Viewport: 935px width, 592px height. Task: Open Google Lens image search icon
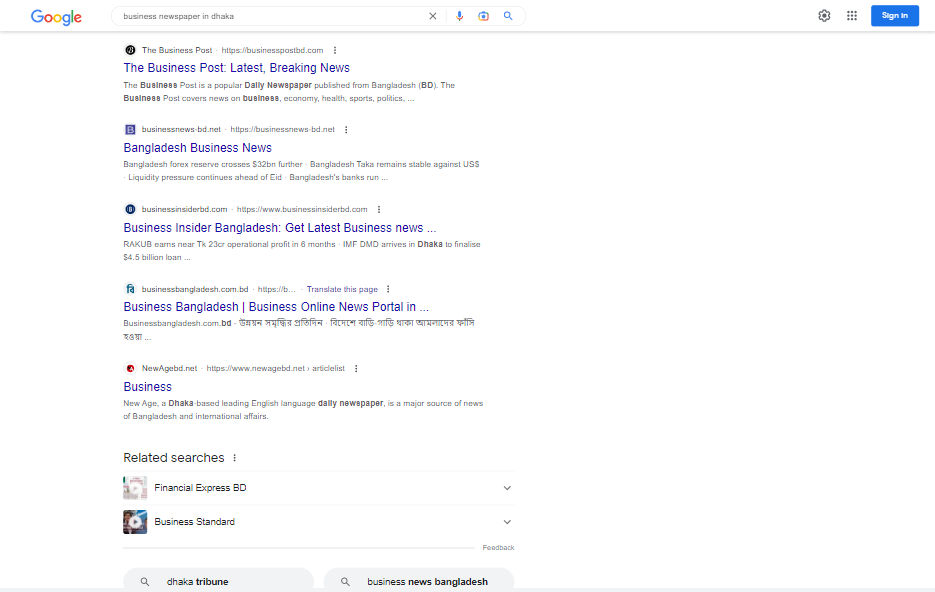483,16
